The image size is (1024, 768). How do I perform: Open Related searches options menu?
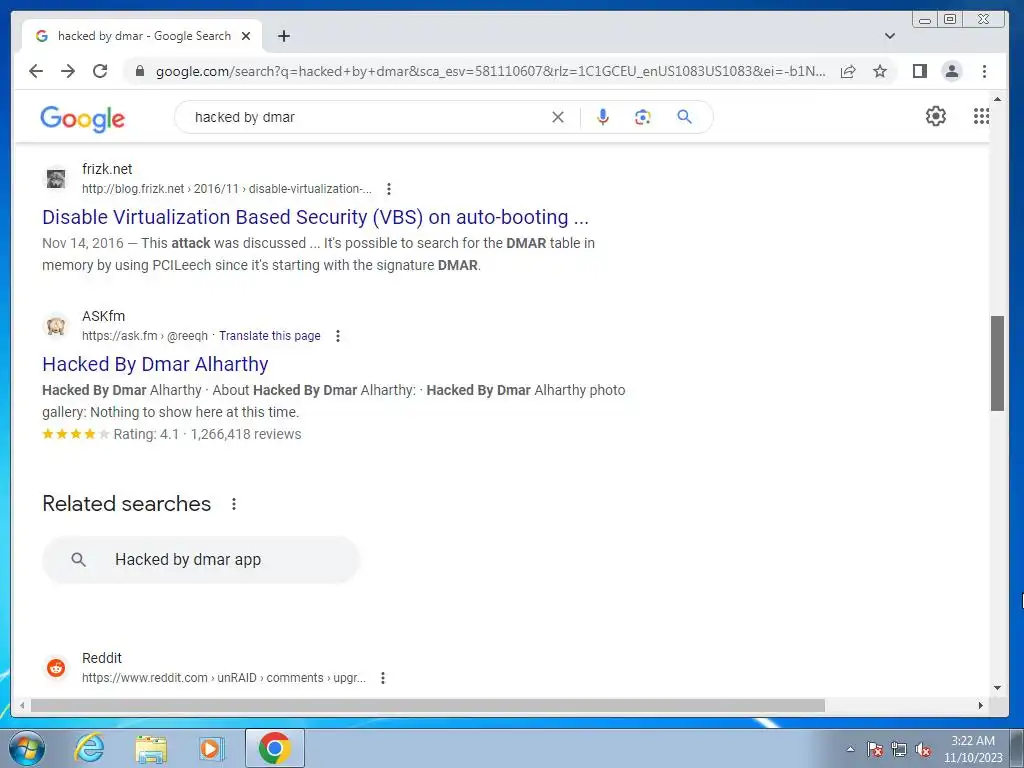pyautogui.click(x=234, y=504)
